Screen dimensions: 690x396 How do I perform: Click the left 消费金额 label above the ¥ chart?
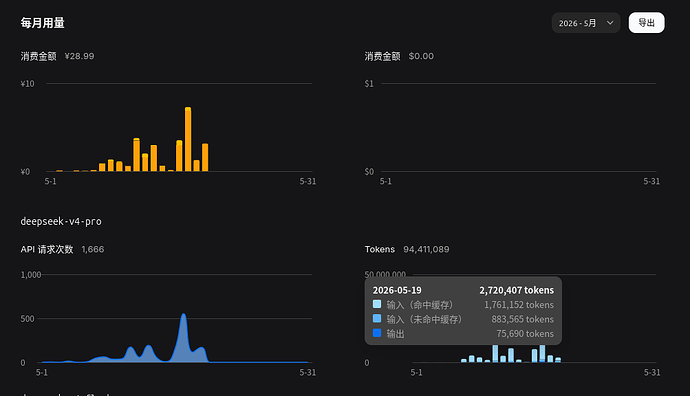click(39, 56)
